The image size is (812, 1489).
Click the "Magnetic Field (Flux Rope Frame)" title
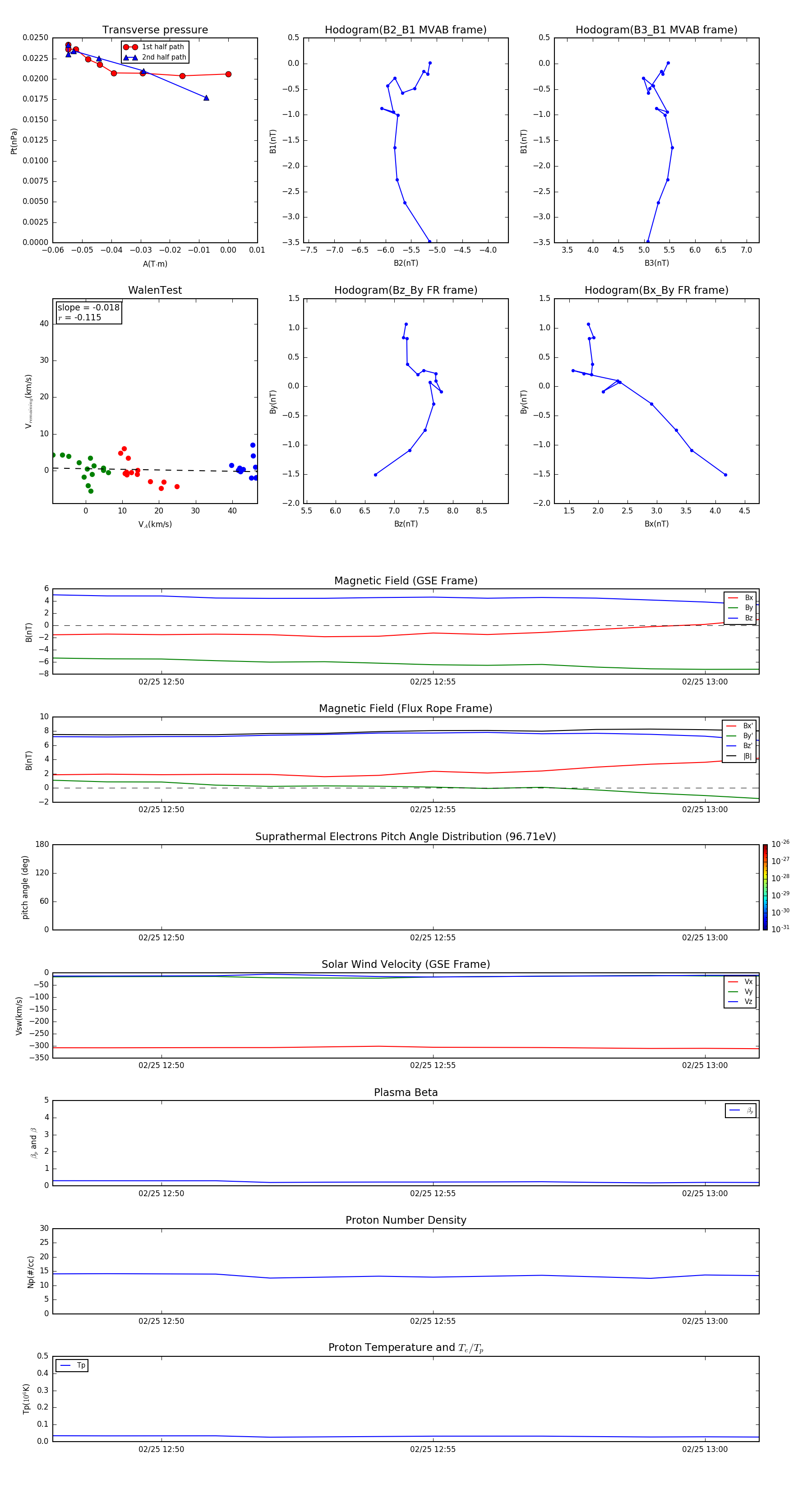[406, 709]
